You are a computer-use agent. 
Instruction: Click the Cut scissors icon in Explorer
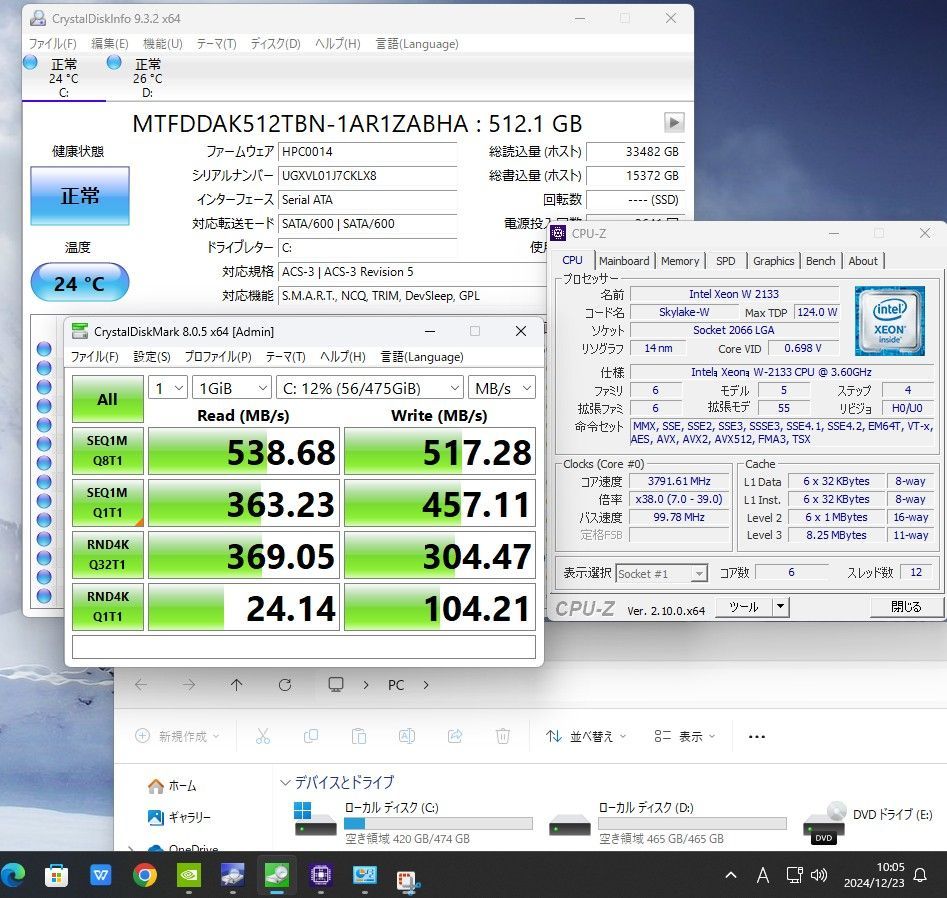point(263,736)
